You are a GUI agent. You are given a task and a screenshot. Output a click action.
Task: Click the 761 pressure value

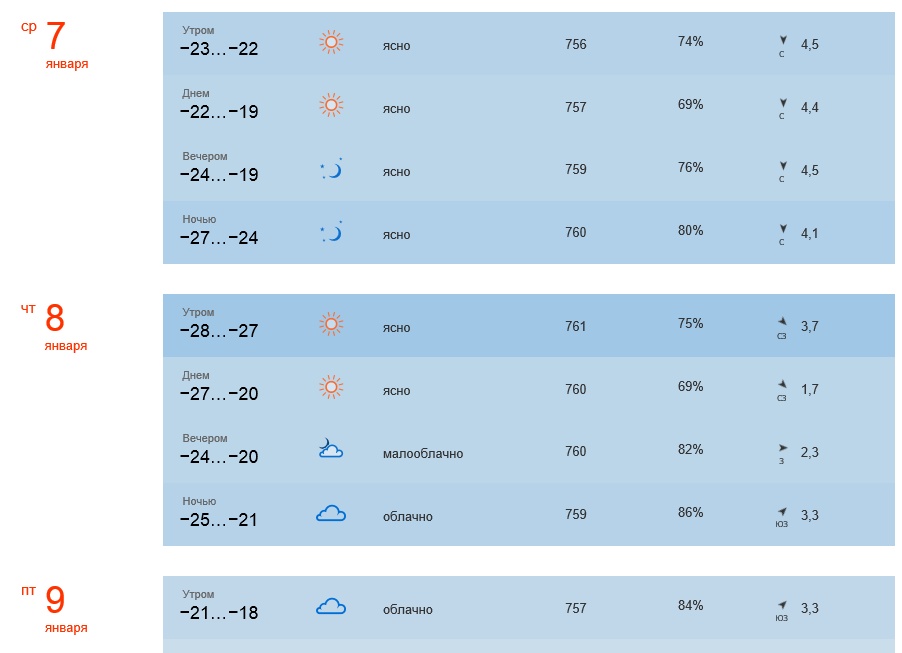coord(575,326)
